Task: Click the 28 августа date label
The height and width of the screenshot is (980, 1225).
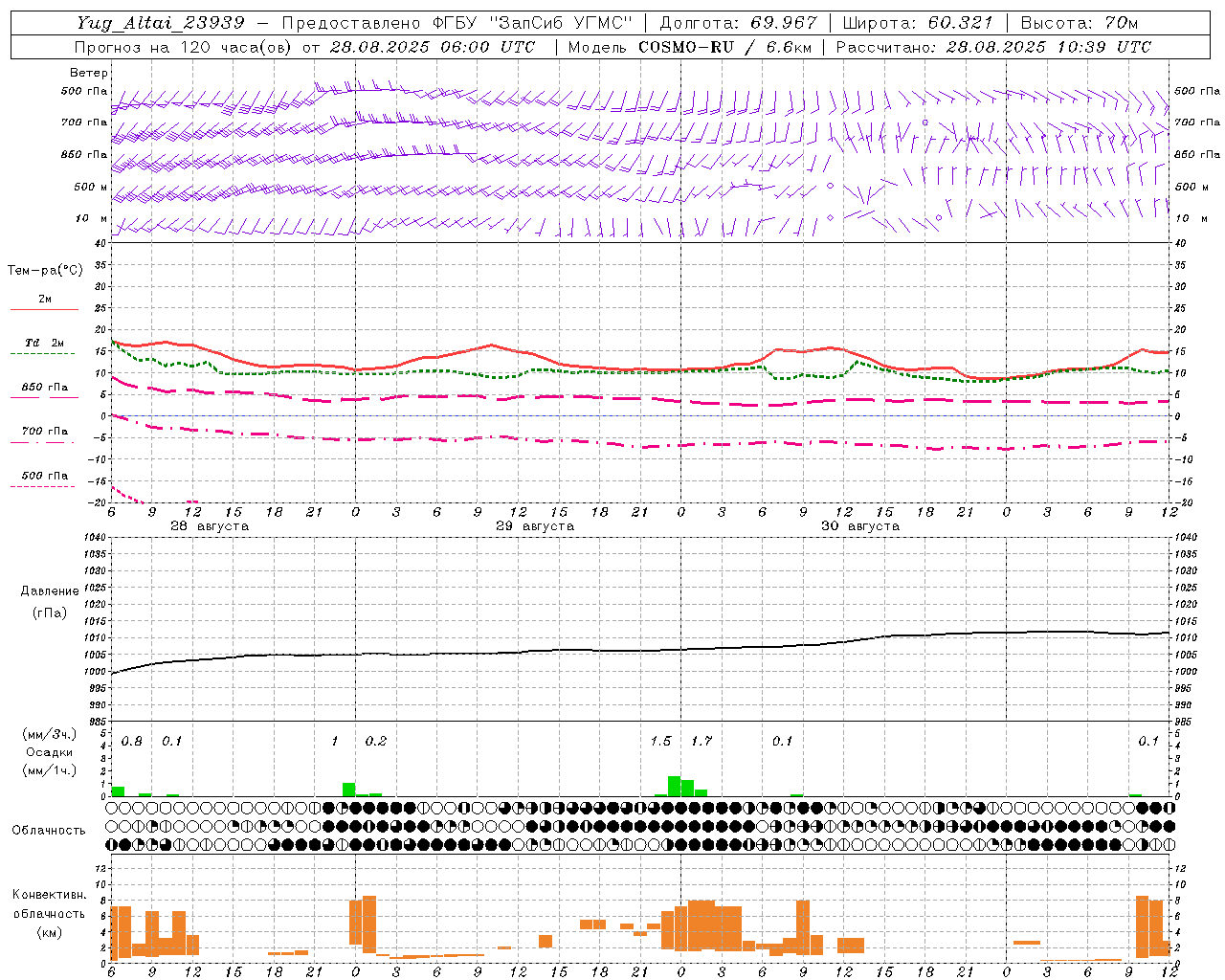Action: [210, 526]
